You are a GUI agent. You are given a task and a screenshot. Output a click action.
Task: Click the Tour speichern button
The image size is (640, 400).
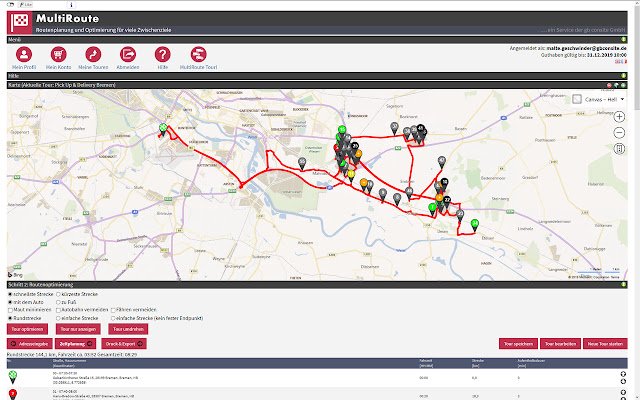click(x=518, y=344)
